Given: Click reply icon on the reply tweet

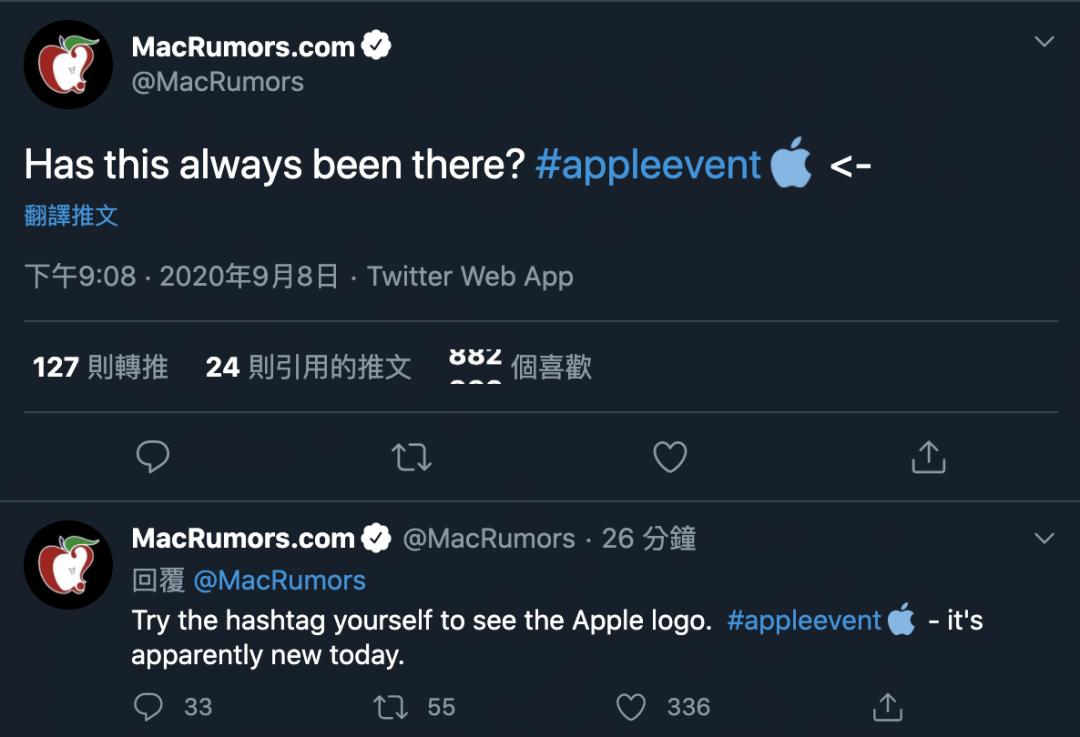Looking at the screenshot, I should (x=148, y=707).
